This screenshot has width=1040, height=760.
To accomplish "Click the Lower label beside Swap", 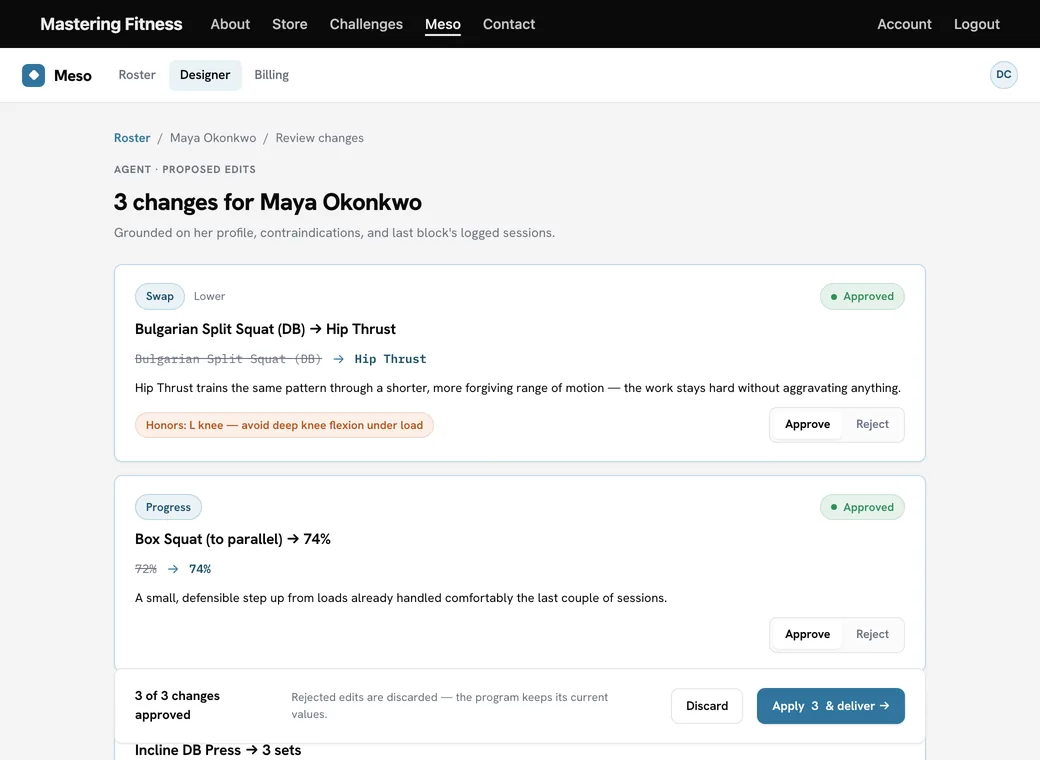I will coord(209,296).
